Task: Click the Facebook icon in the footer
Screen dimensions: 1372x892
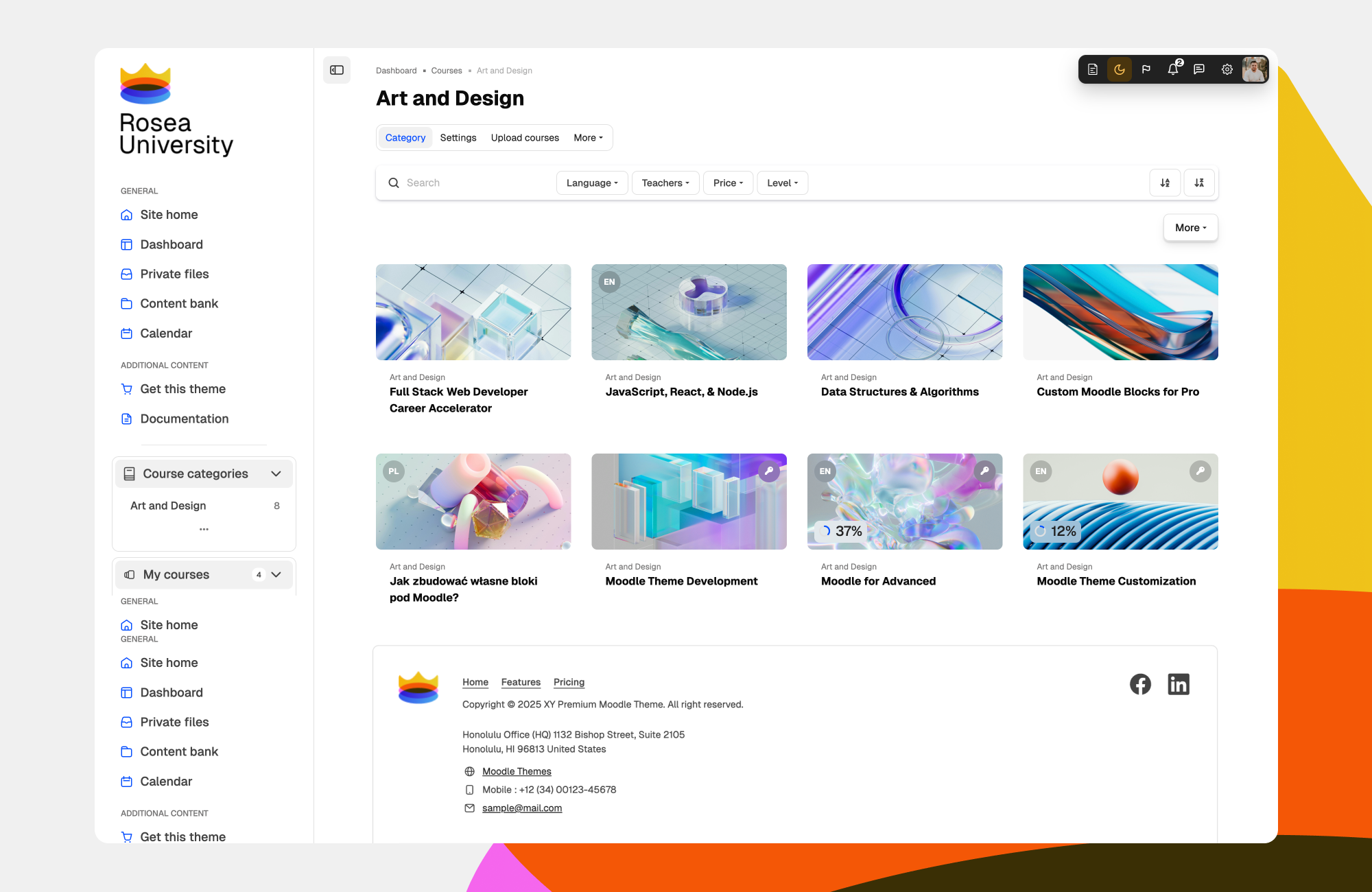Action: pyautogui.click(x=1140, y=683)
